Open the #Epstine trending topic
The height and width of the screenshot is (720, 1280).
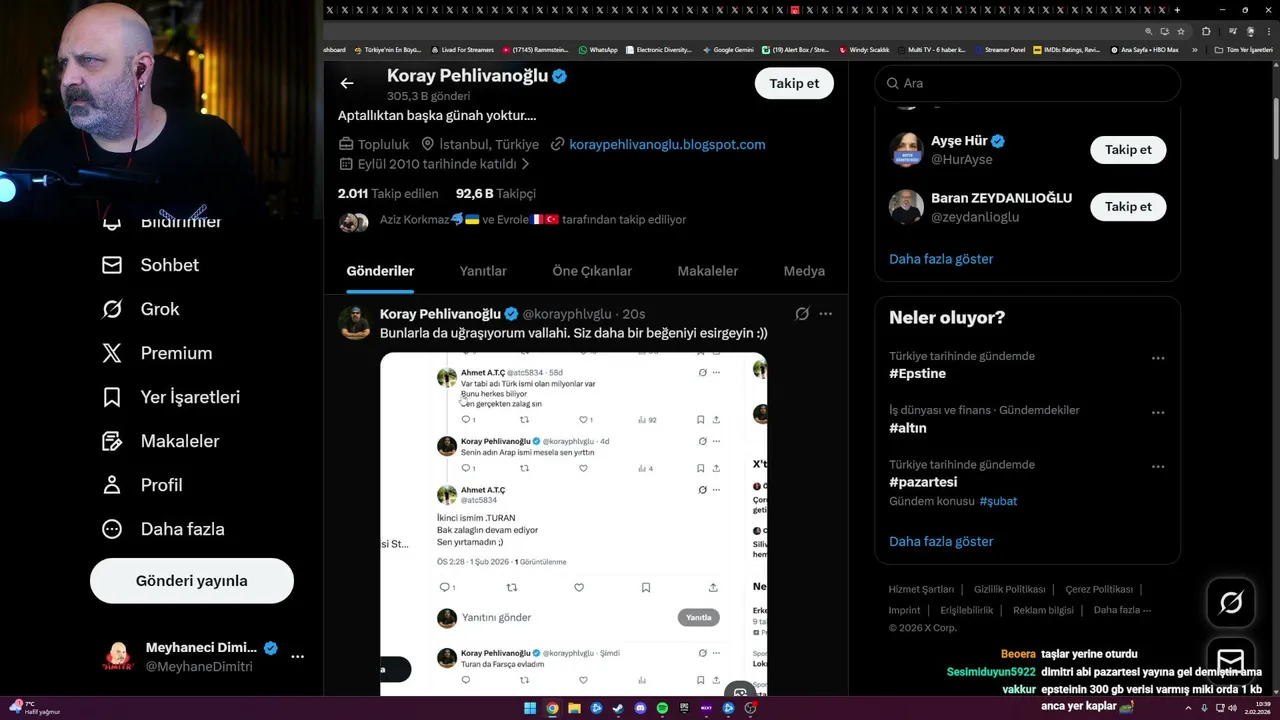point(917,374)
